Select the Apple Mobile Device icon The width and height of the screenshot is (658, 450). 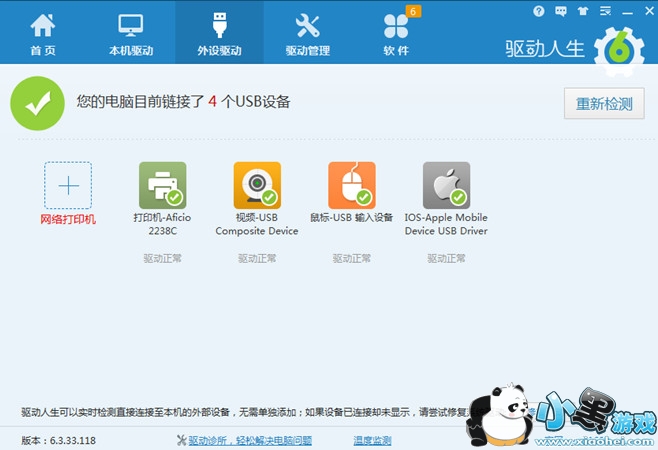point(446,185)
